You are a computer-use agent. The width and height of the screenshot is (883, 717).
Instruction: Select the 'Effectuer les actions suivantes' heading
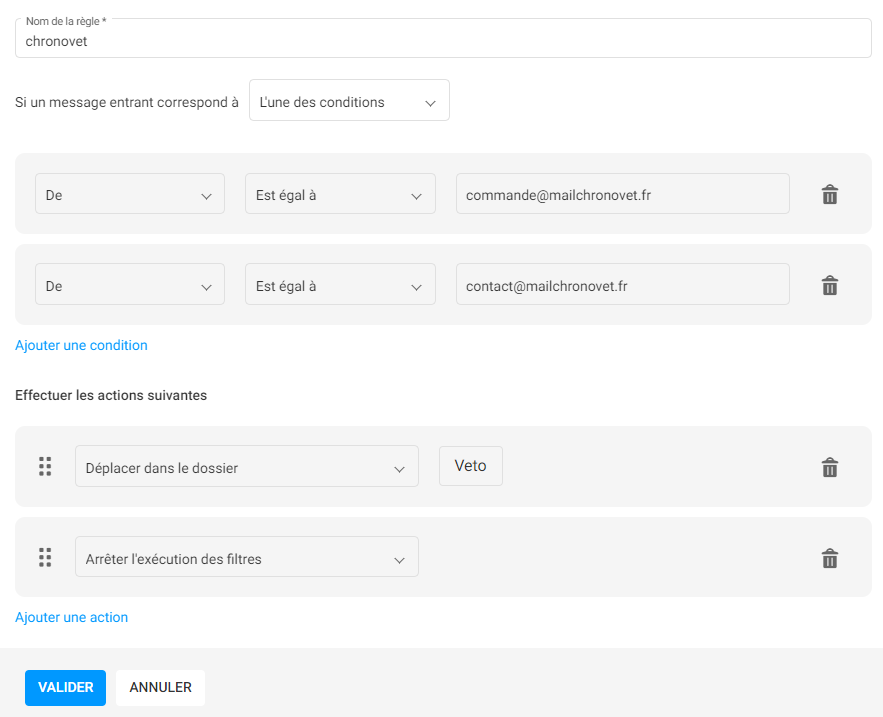coord(111,395)
